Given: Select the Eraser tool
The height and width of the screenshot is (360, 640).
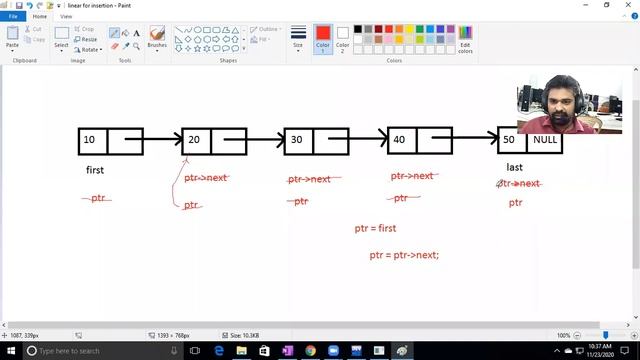Looking at the screenshot, I should tap(114, 47).
